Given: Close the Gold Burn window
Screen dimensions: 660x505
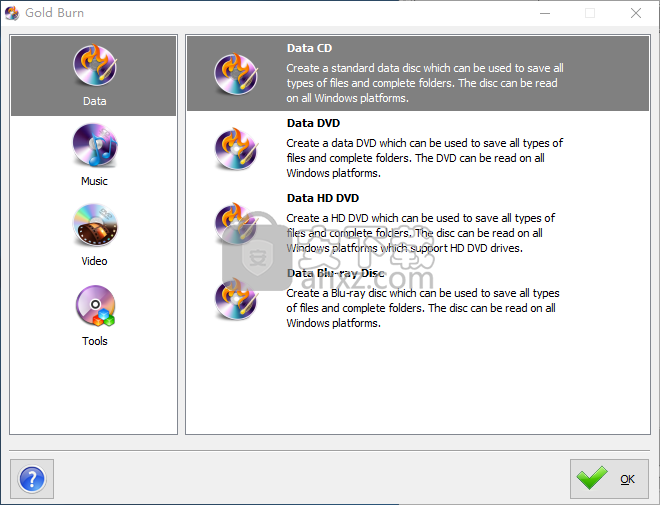Looking at the screenshot, I should (636, 13).
